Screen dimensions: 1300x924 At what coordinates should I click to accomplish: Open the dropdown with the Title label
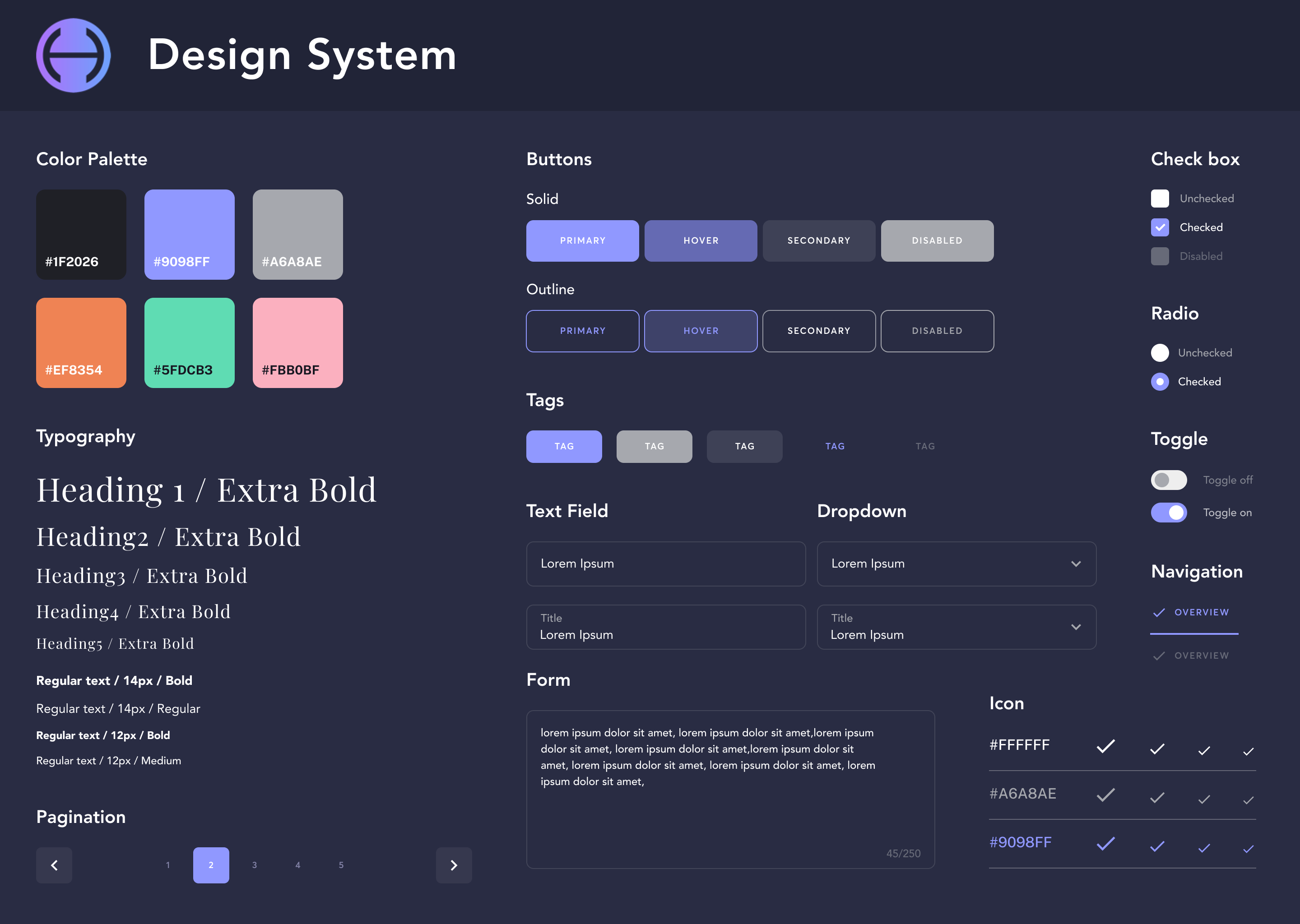pyautogui.click(x=956, y=627)
